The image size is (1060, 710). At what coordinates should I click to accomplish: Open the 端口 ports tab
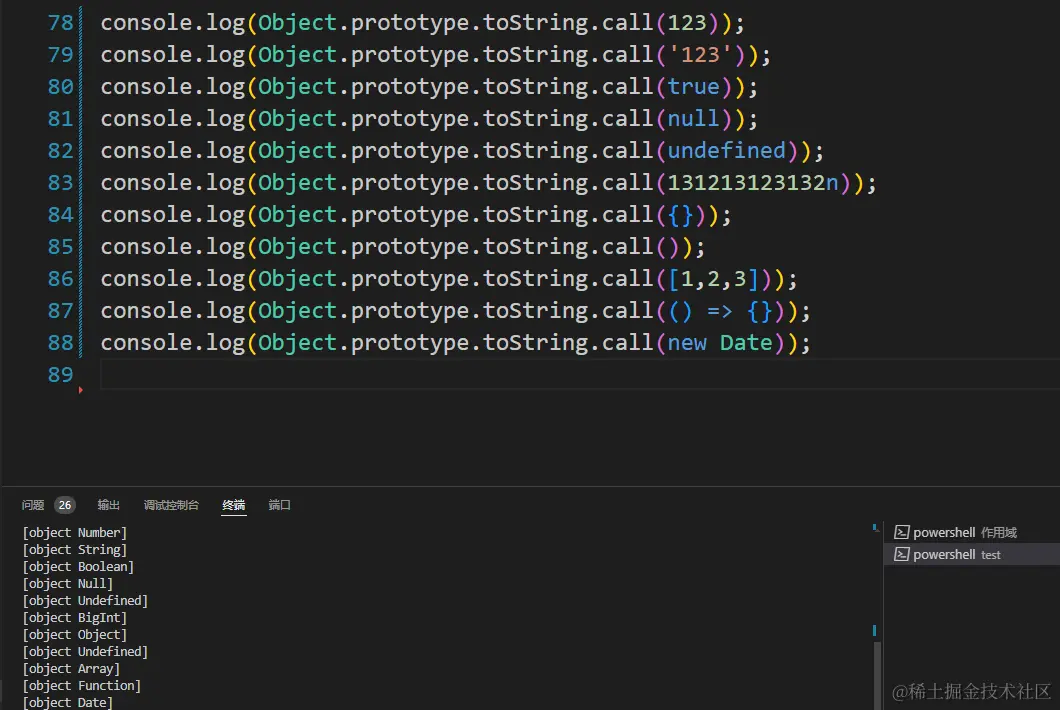[279, 505]
